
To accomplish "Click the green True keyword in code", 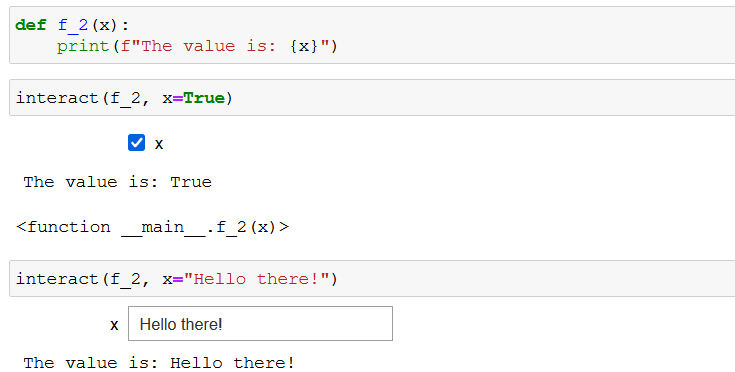I will pos(204,98).
